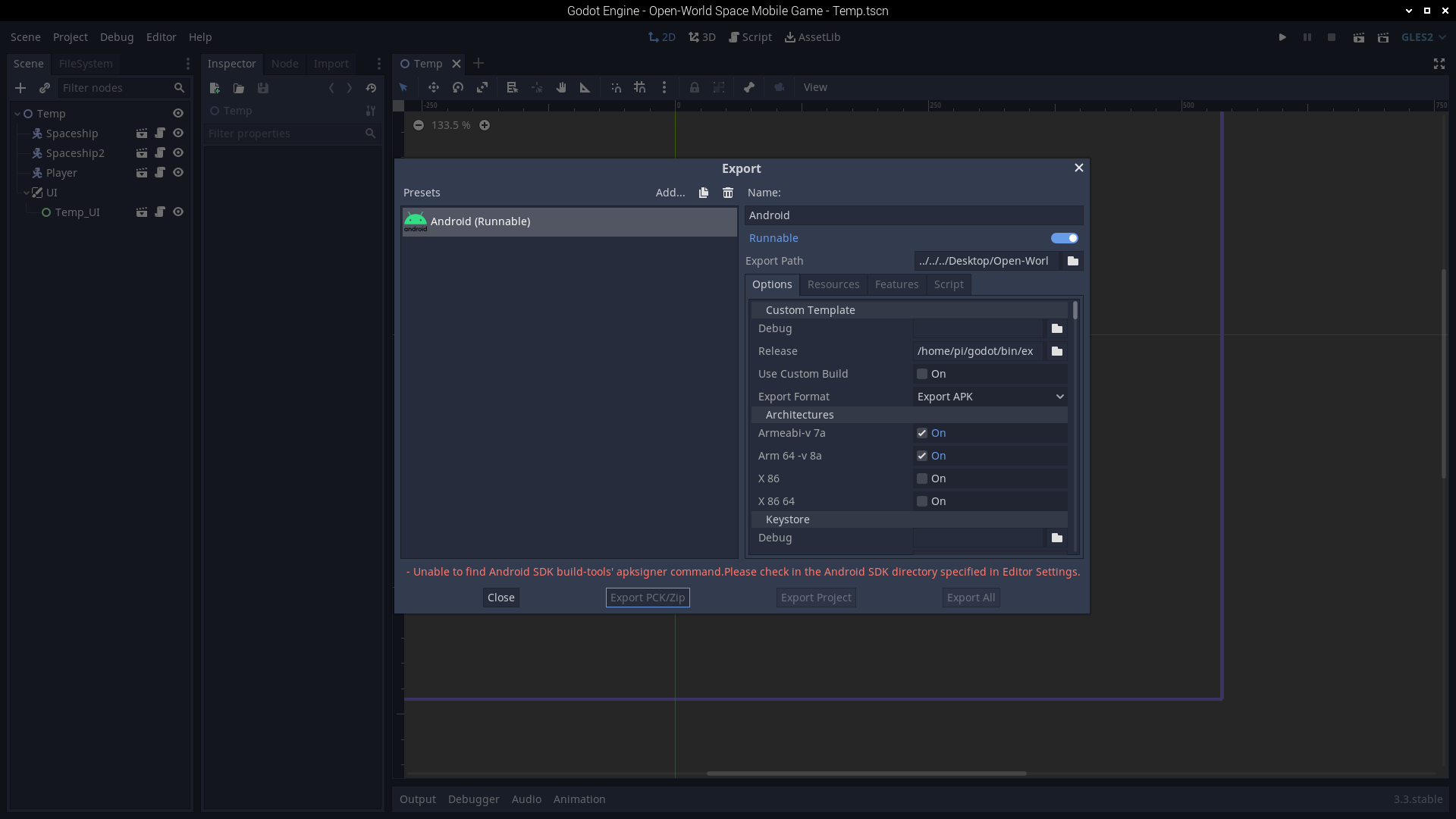Screen dimensions: 1456x819
Task: Switch to the Resources tab in Export
Action: (833, 284)
